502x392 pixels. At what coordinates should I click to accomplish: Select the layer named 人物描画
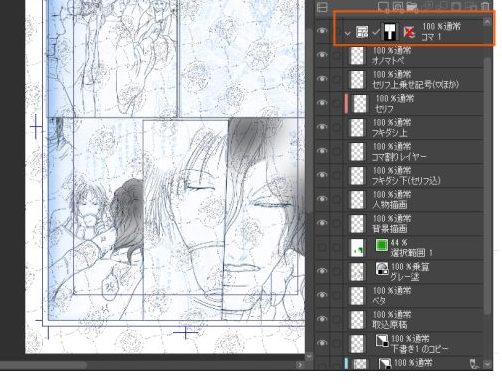389,205
